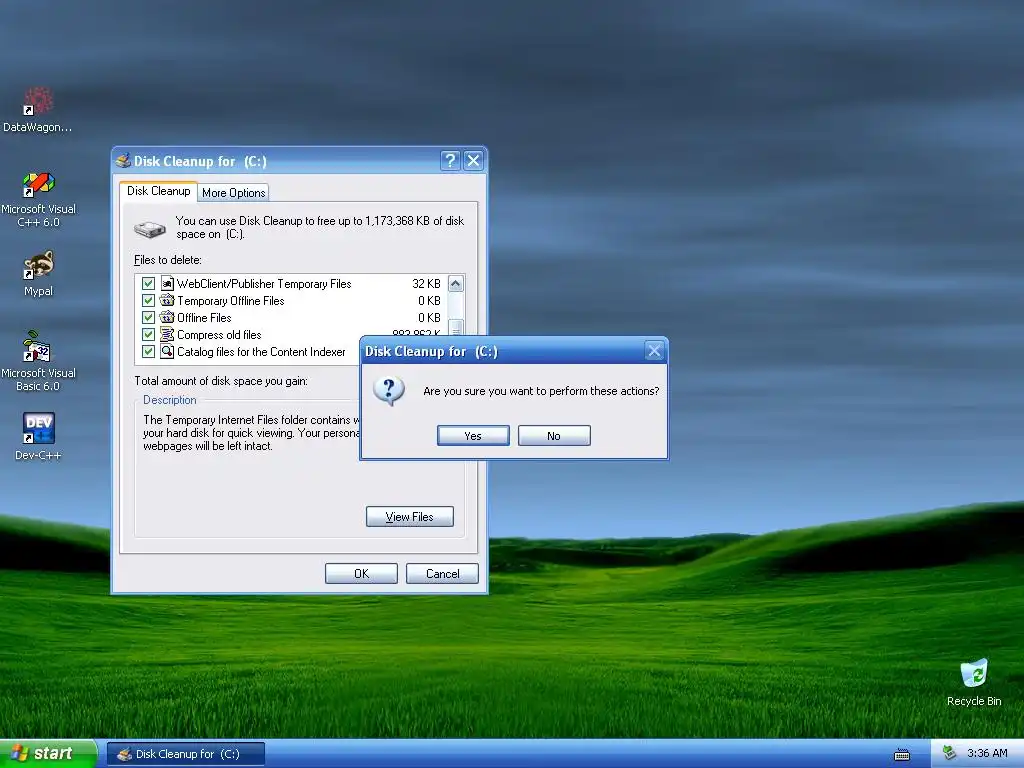
Task: Select the Temporary Offline Files row text
Action: point(231,300)
